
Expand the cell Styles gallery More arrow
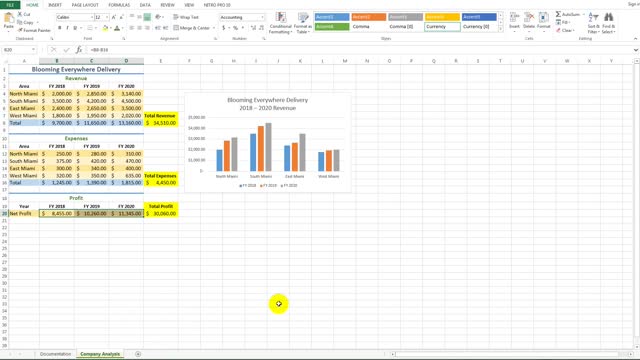coord(501,29)
